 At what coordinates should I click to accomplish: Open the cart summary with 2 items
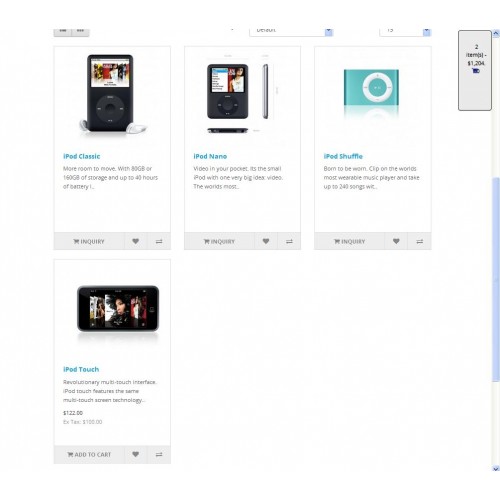coord(475,70)
